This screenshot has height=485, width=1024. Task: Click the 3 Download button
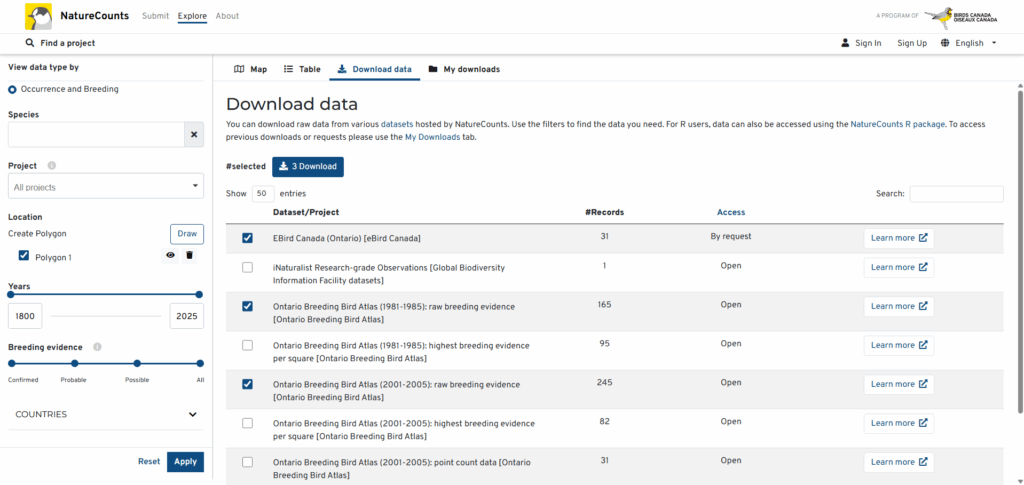[308, 166]
